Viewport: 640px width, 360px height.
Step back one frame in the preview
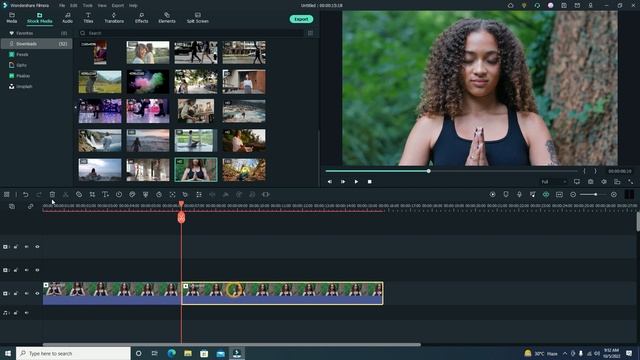pos(330,182)
